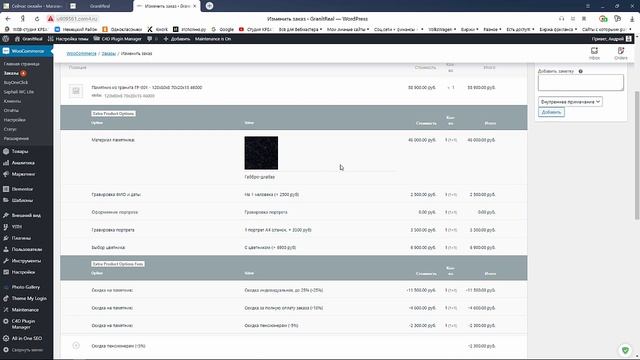The image size is (640, 360).
Task: Open the Orders panel icon
Action: tap(621, 53)
